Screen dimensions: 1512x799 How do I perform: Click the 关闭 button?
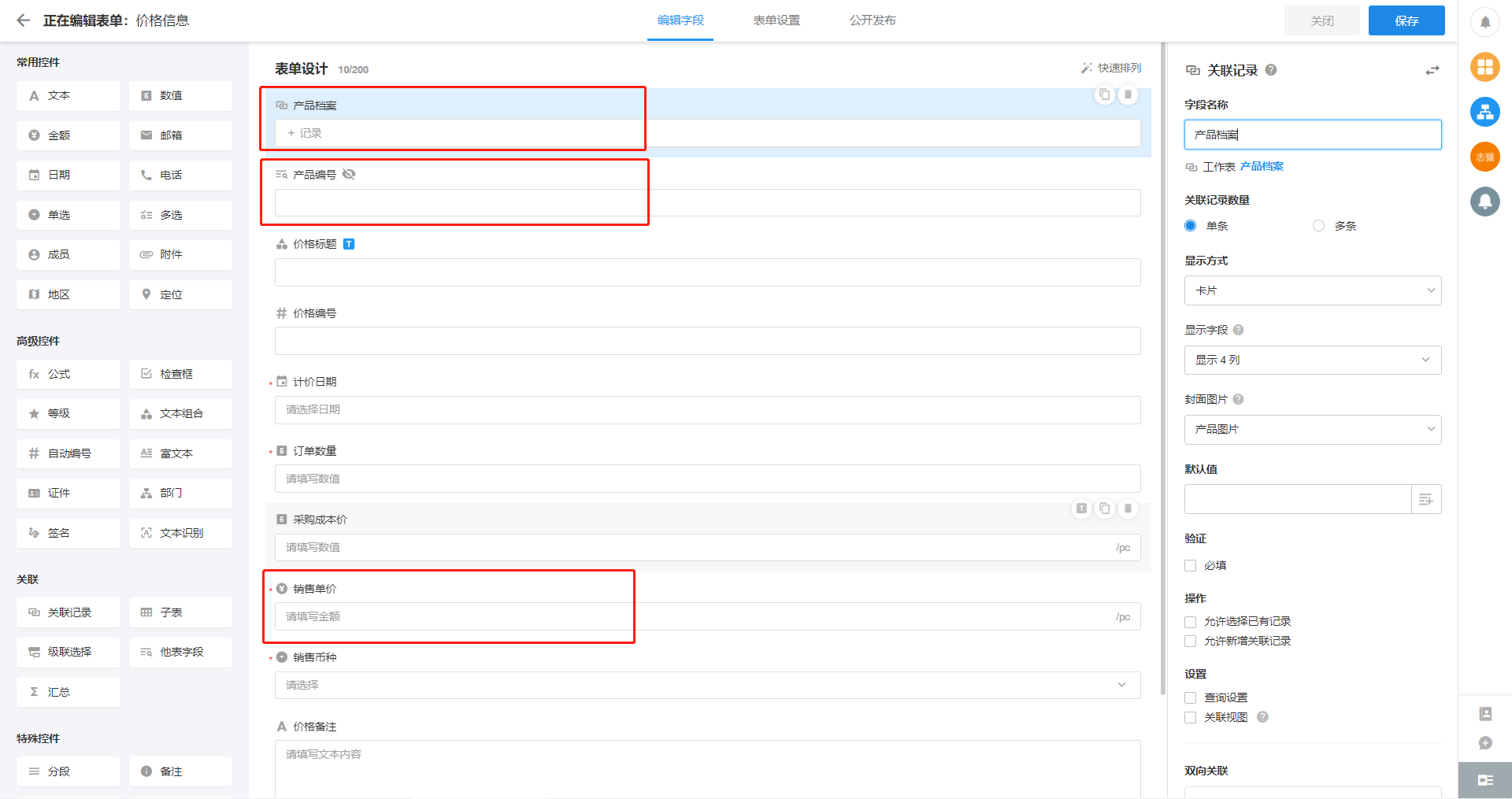coord(1322,20)
